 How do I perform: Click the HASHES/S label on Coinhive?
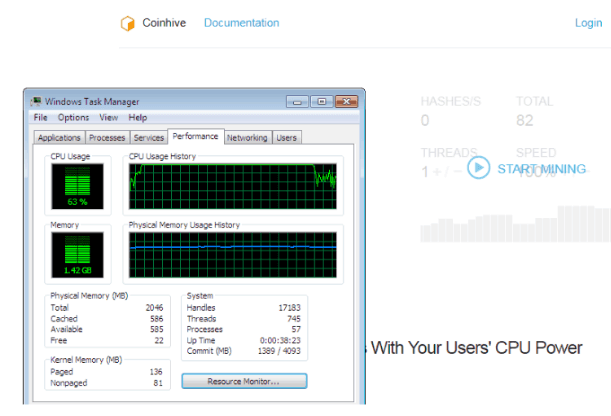tap(451, 101)
